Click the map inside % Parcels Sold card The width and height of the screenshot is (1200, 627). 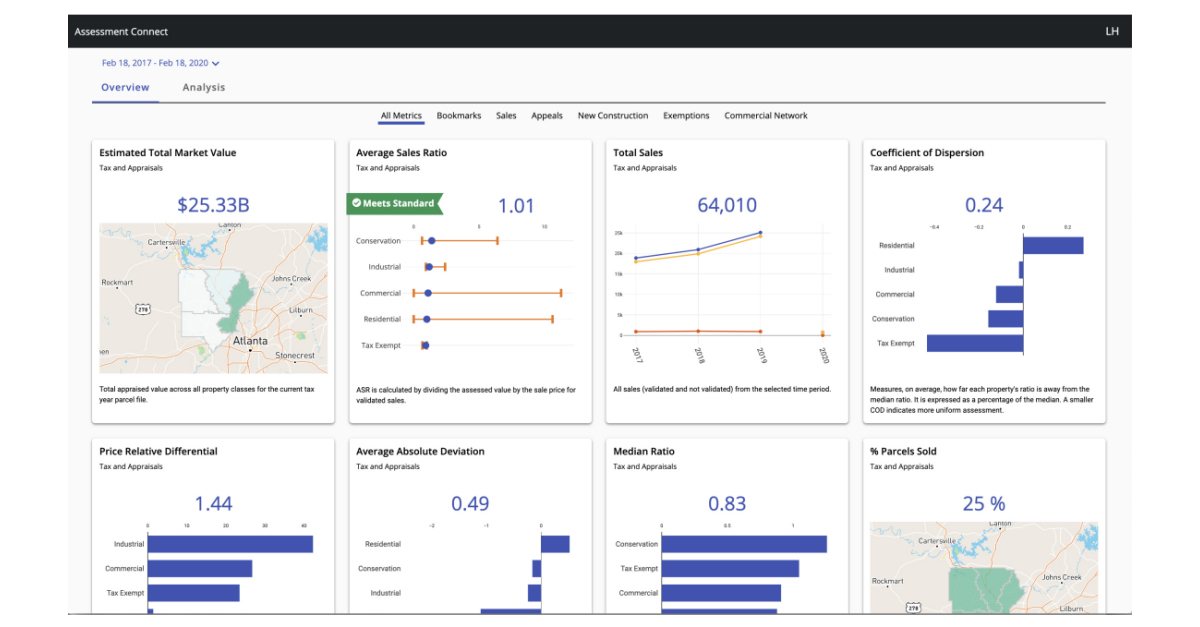coord(983,565)
